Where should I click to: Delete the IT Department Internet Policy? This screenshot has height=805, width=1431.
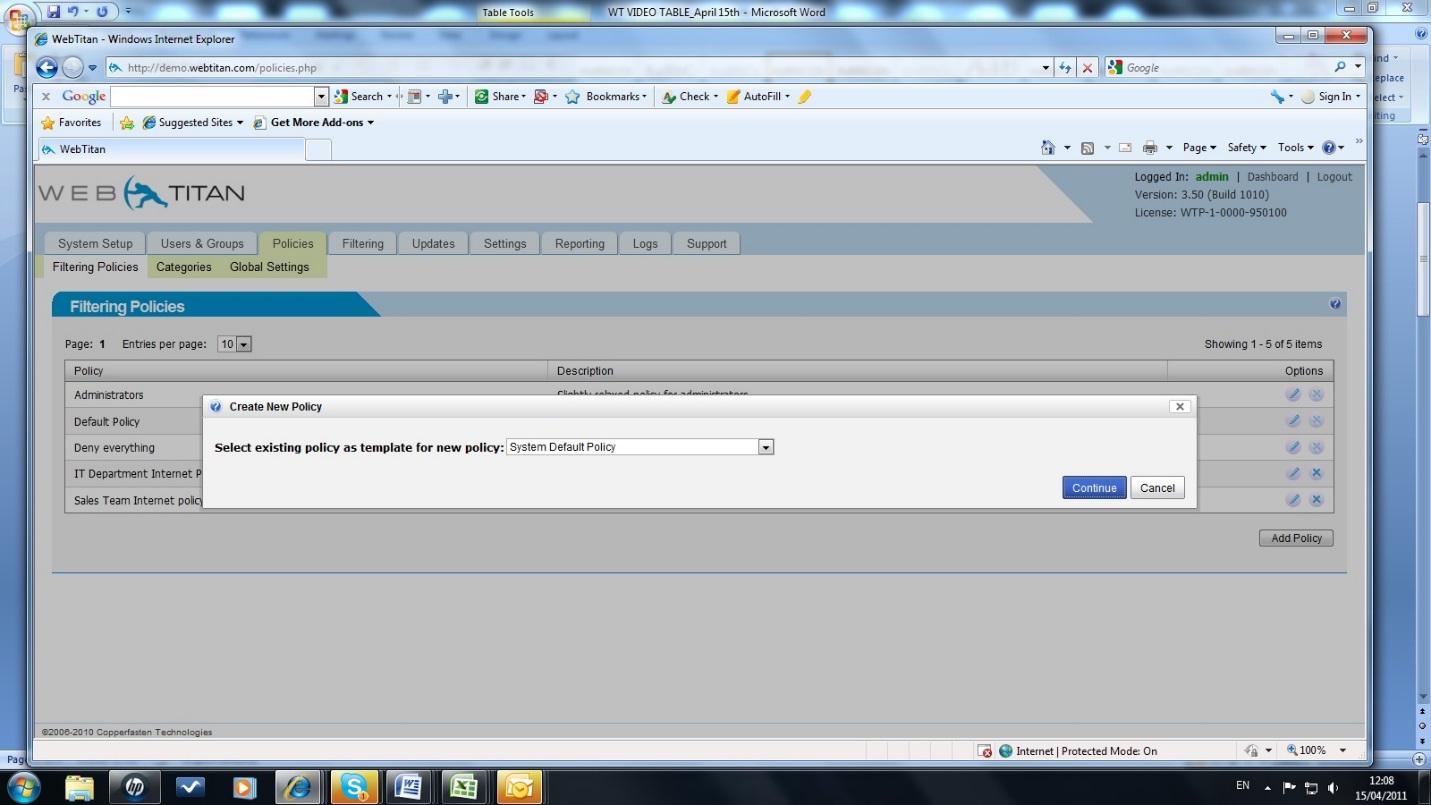tap(1316, 473)
